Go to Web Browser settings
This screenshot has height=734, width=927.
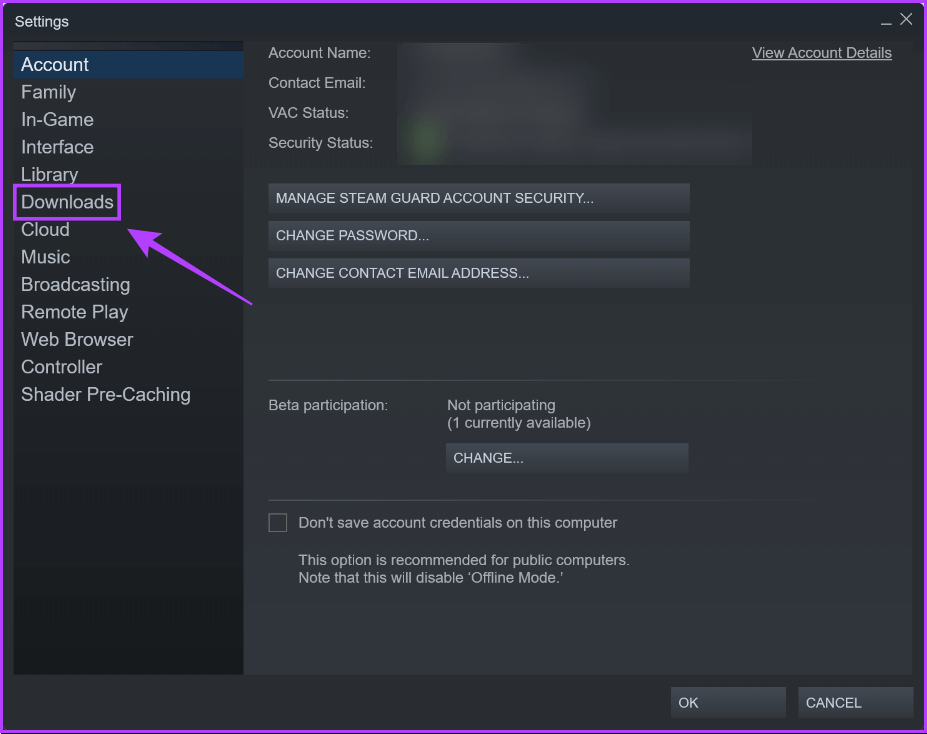coord(77,340)
